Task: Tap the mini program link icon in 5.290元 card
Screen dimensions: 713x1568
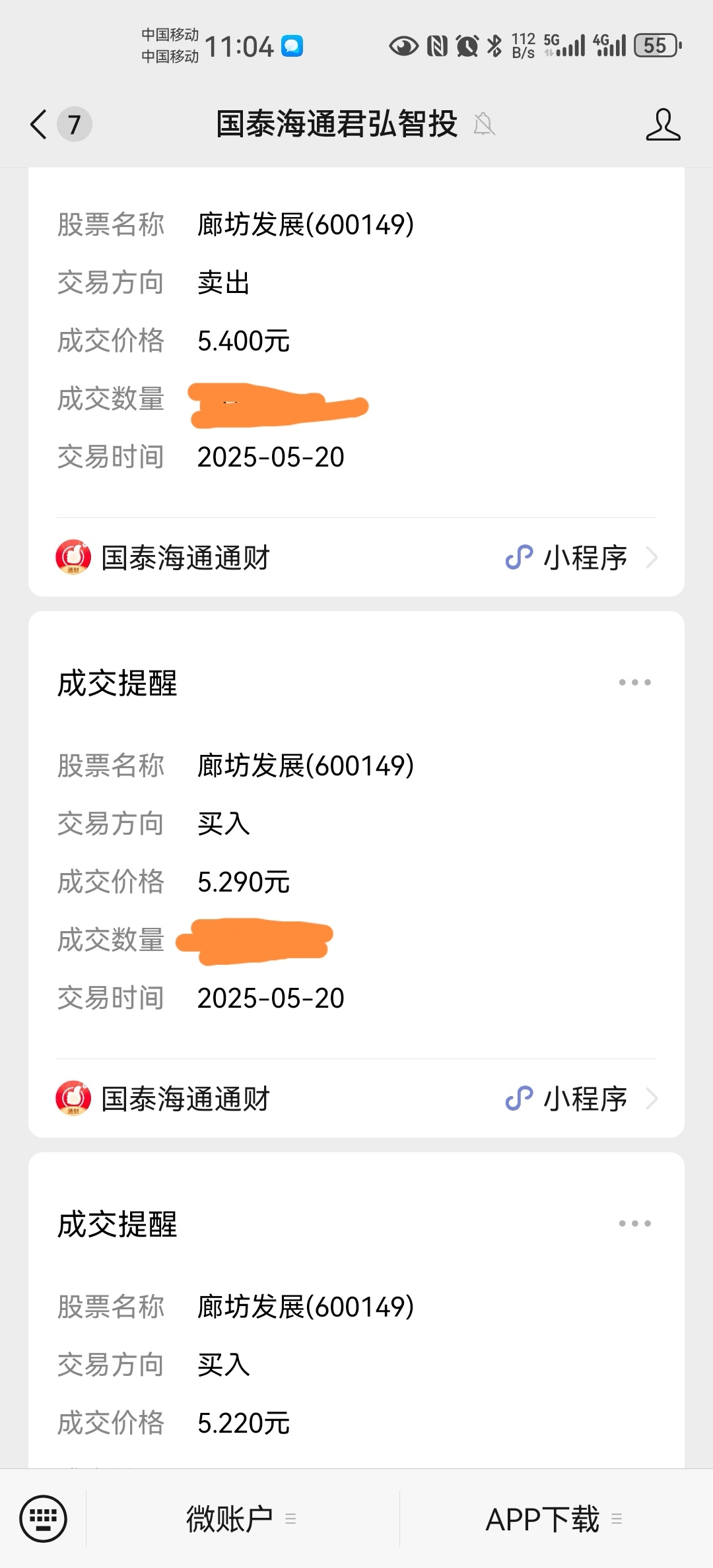Action: pyautogui.click(x=519, y=1099)
